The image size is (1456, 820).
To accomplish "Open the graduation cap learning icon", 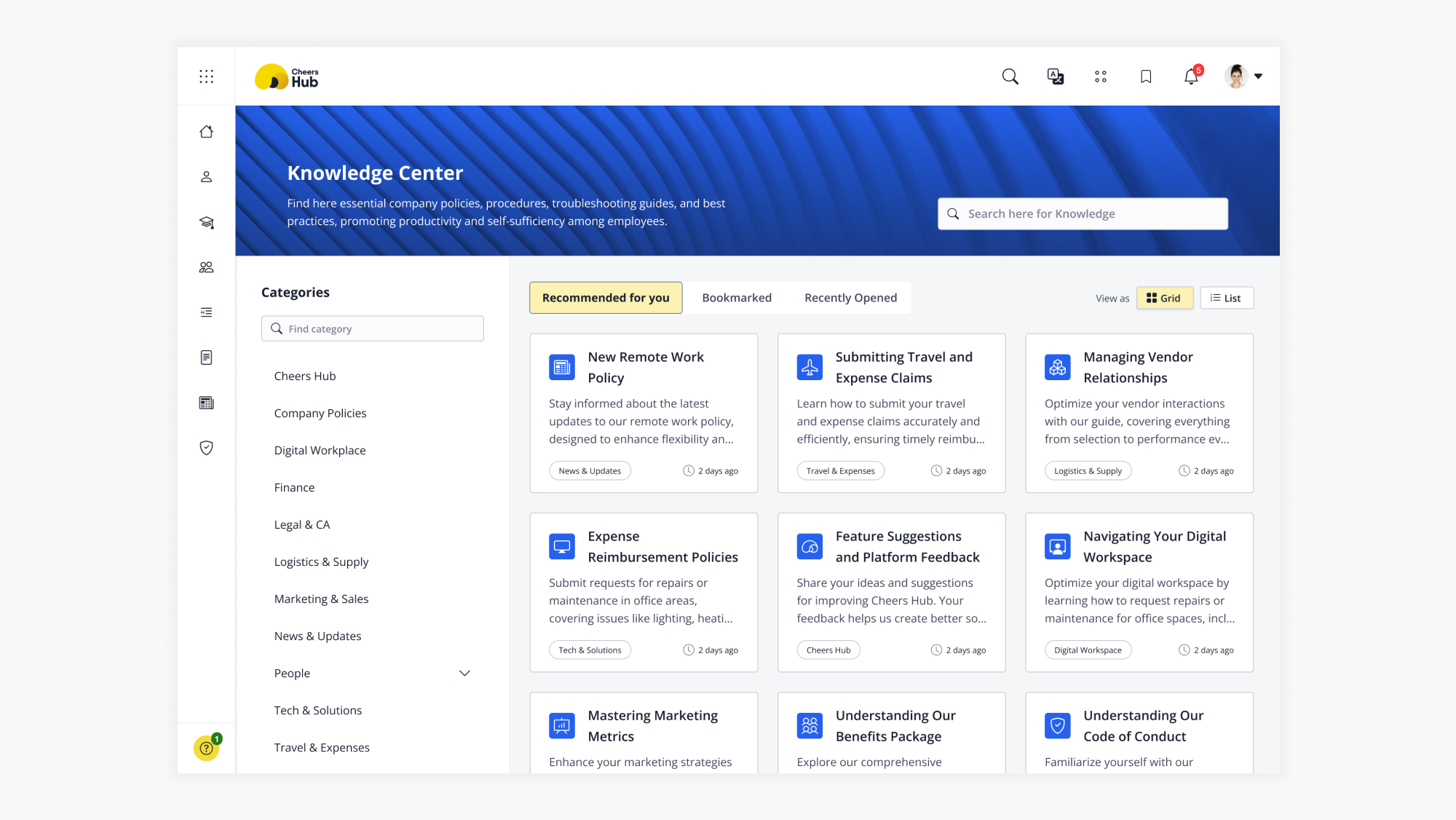I will coord(206,222).
